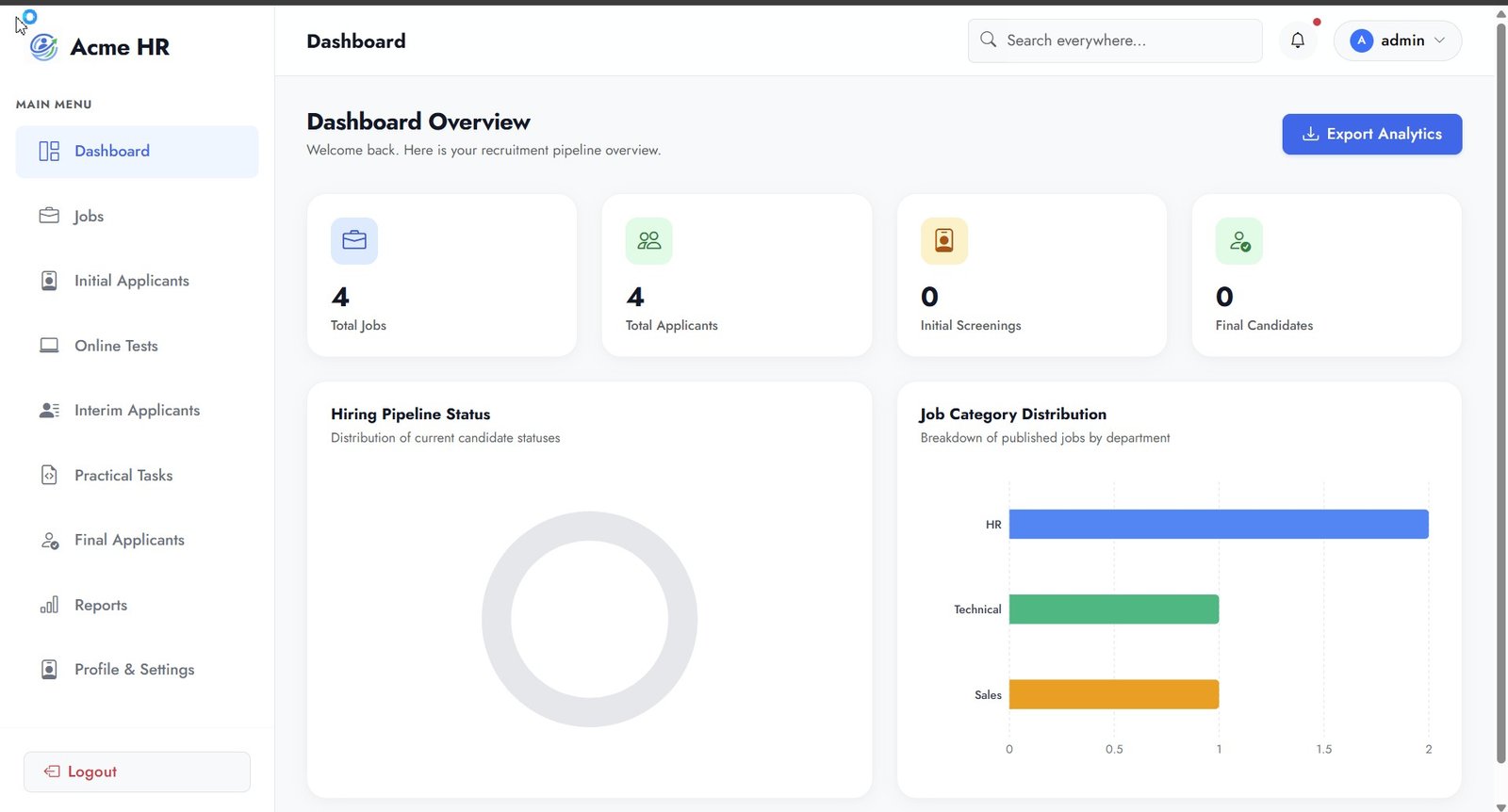
Task: Click the Jobs briefcase icon in sidebar
Action: point(49,216)
